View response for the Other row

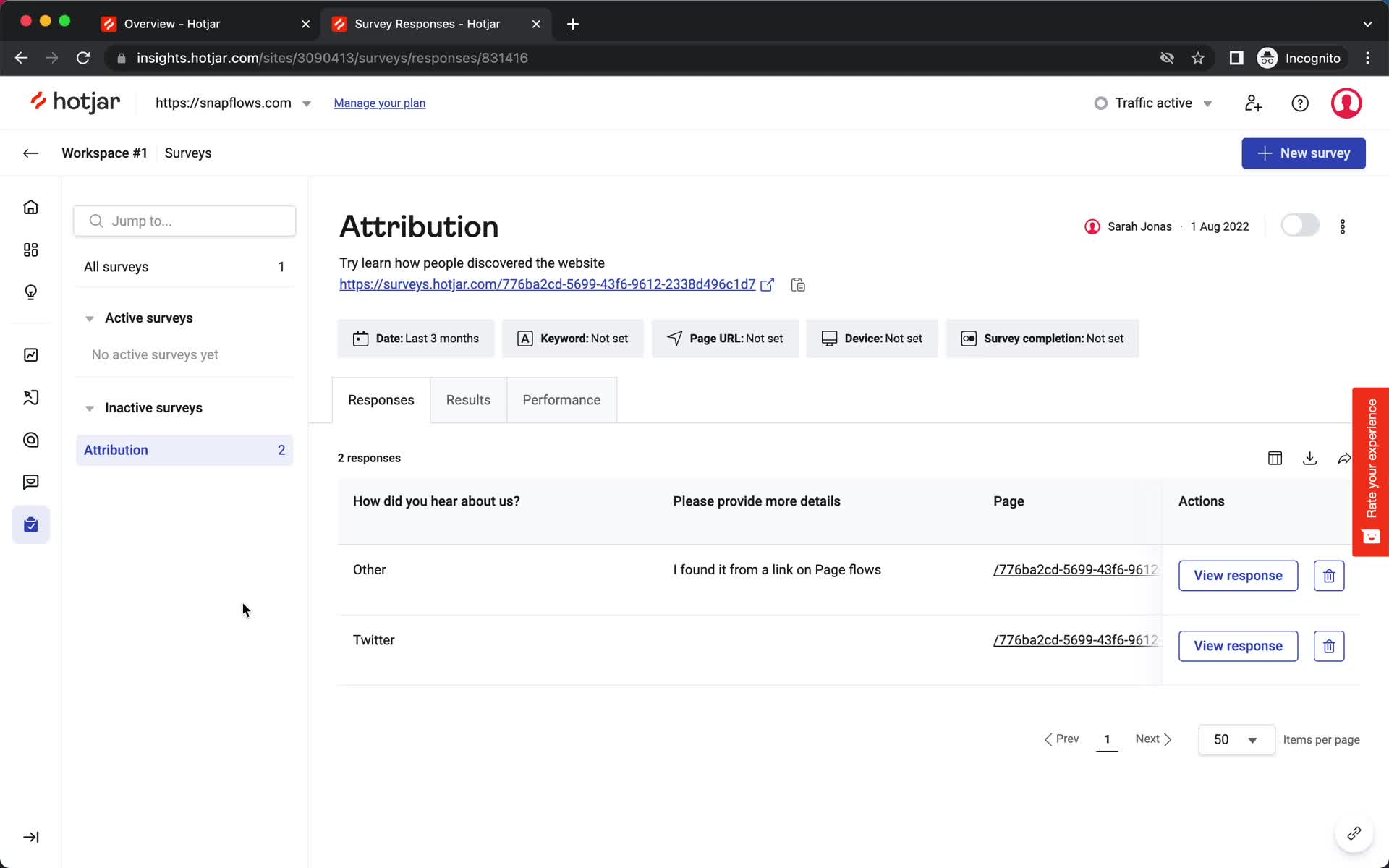[x=1238, y=576]
